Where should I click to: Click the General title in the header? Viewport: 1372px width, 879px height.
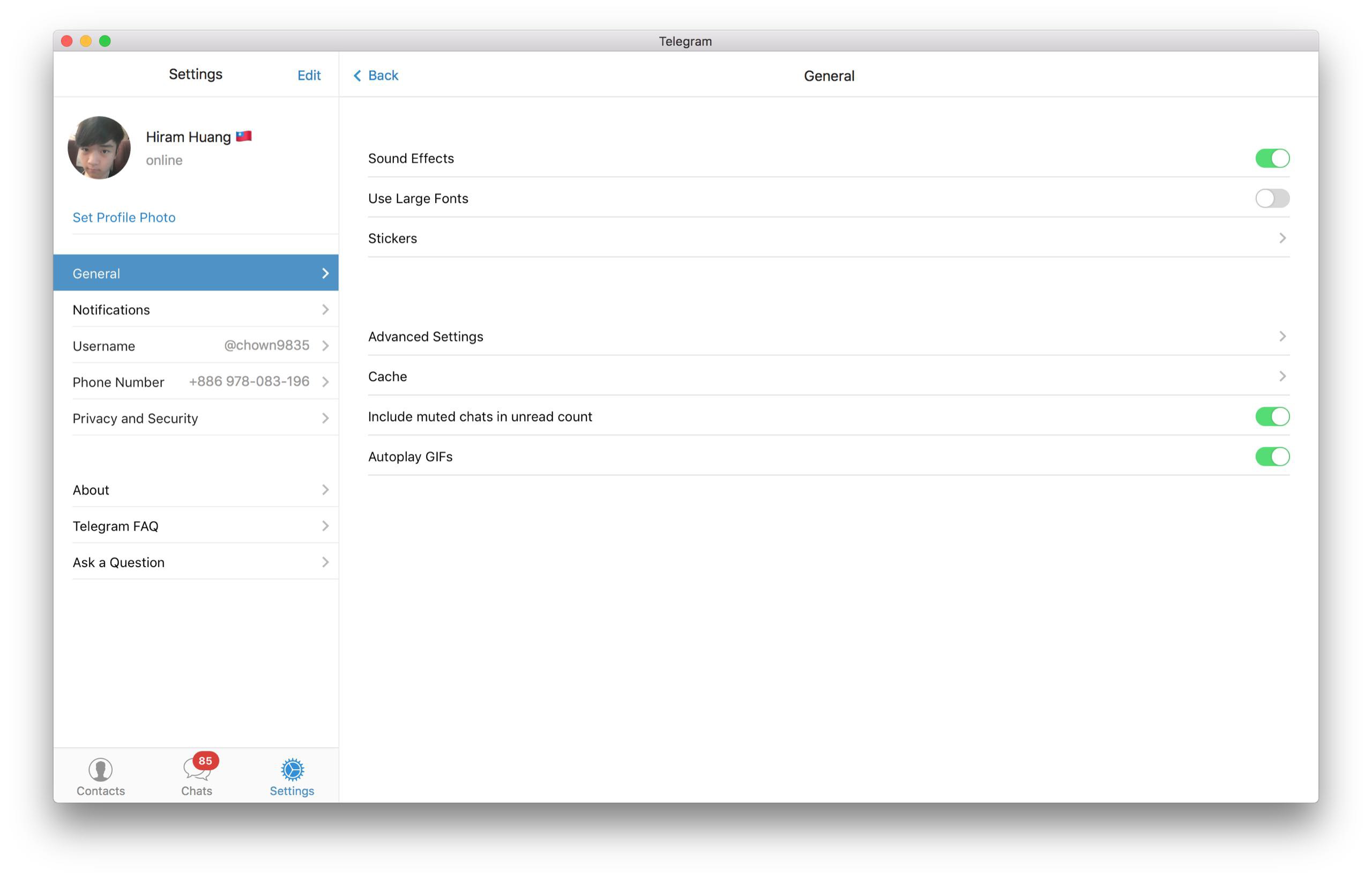pos(829,76)
